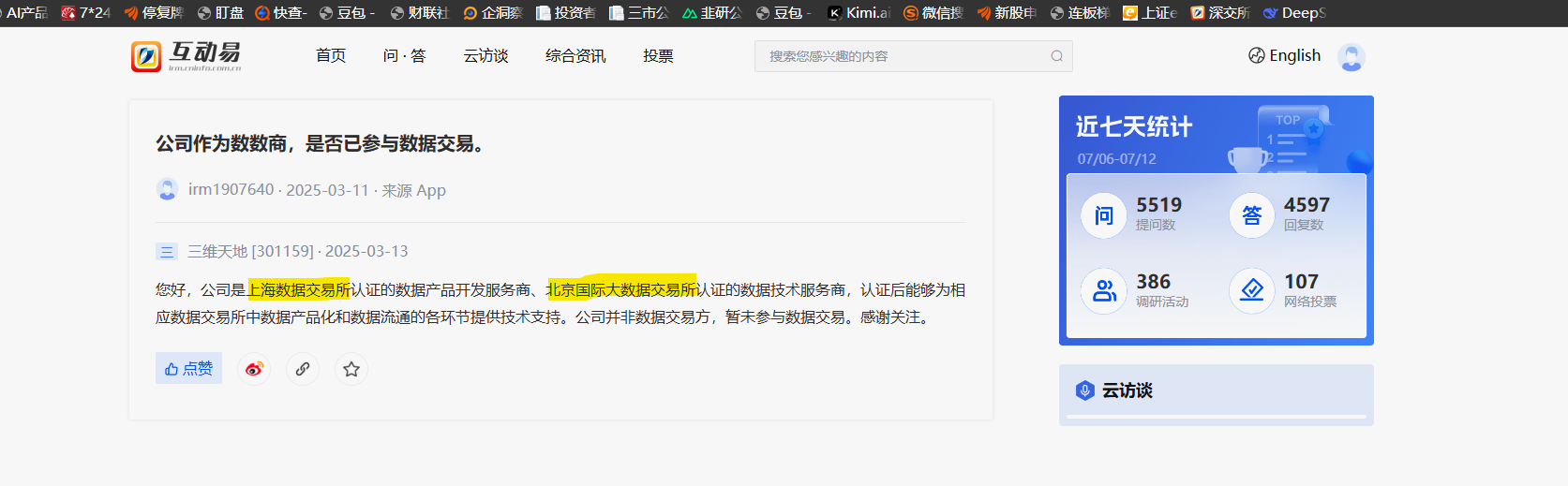
Task: Share the answer to Weibo
Action: [x=254, y=369]
